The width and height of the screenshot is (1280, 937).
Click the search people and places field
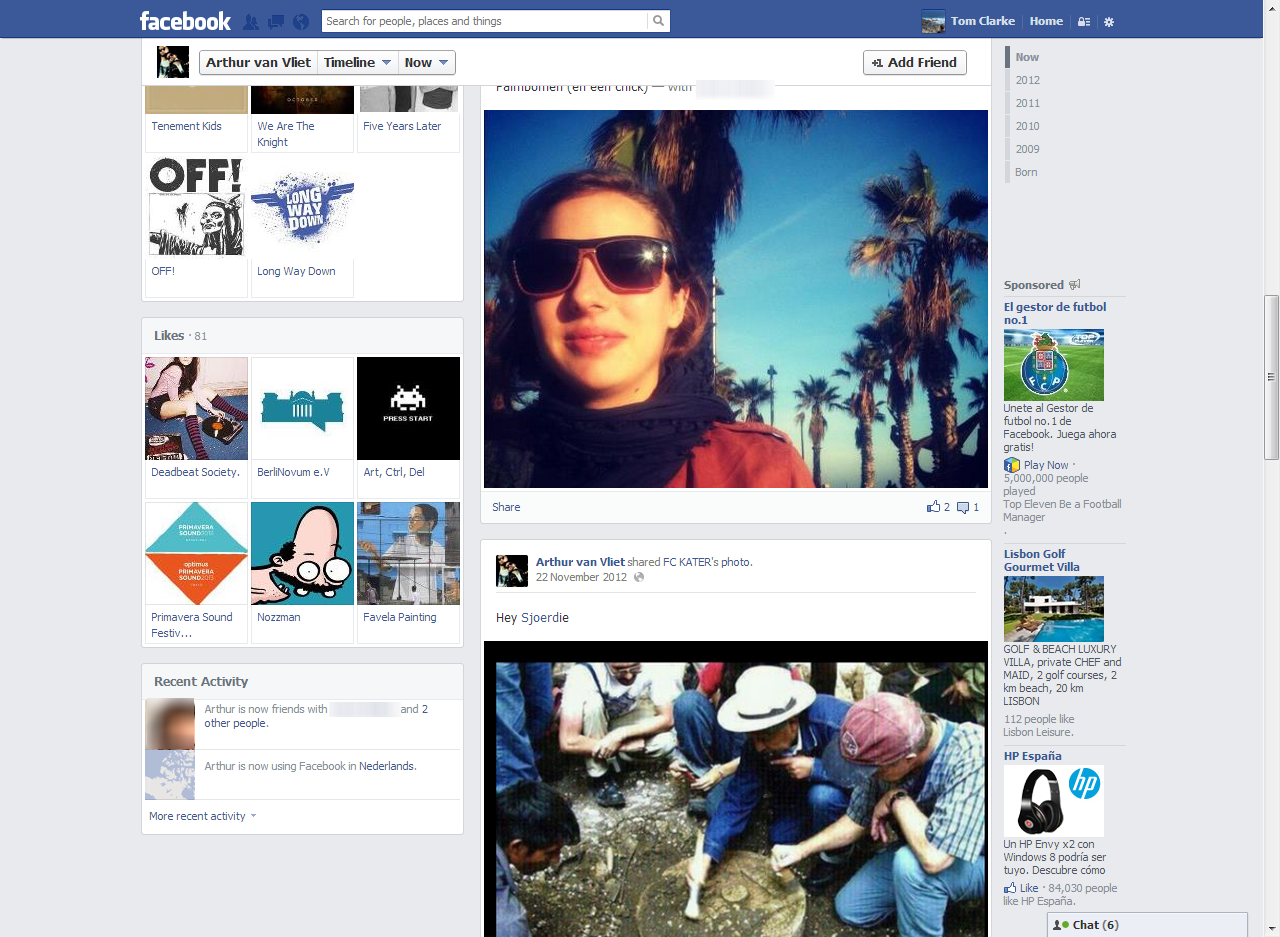point(485,21)
